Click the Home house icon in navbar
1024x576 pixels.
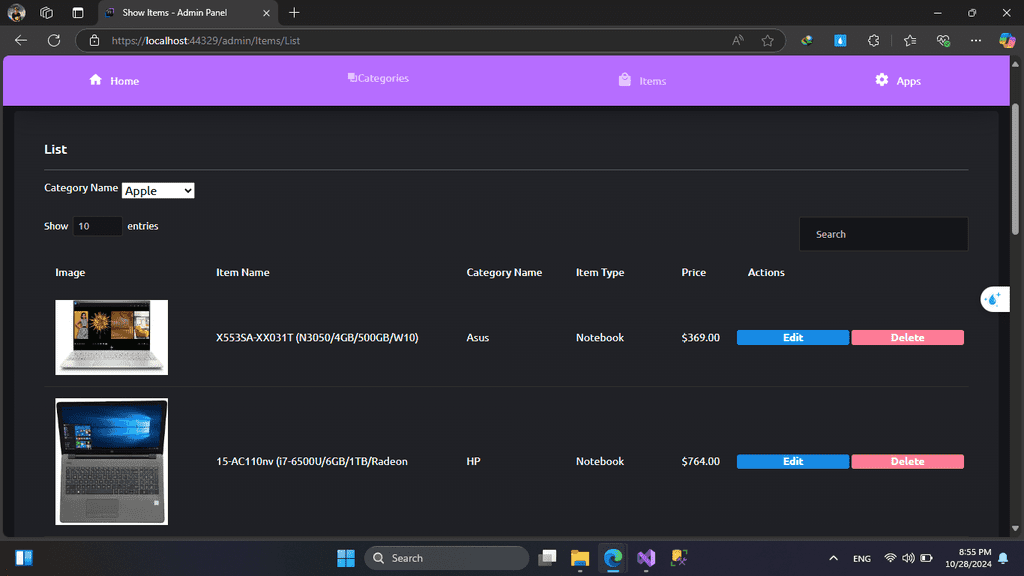(x=95, y=80)
